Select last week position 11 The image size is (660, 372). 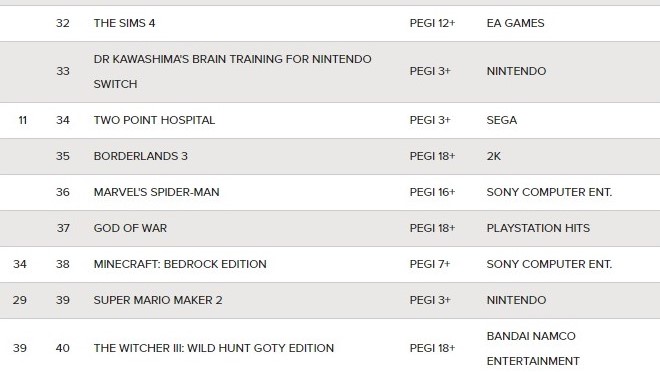pos(23,120)
